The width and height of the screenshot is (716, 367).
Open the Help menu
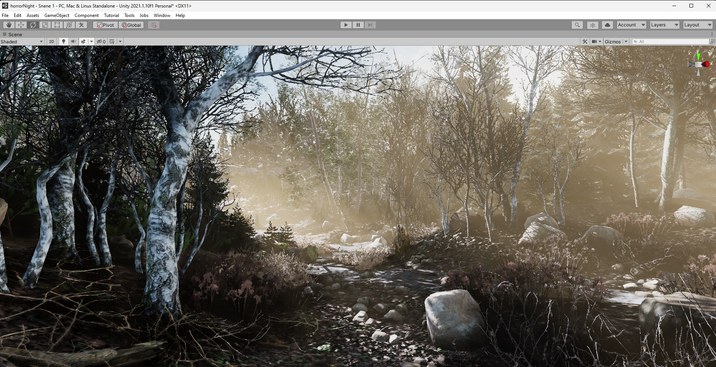(180, 16)
